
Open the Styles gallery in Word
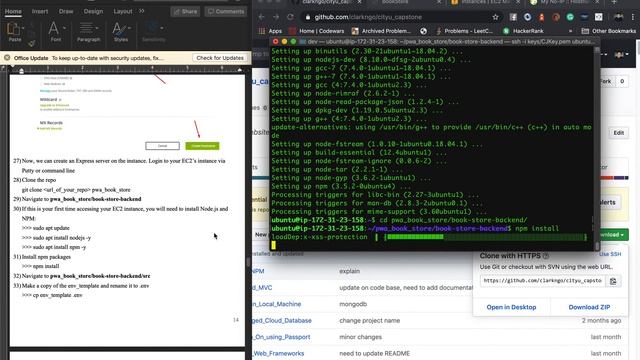tap(121, 32)
